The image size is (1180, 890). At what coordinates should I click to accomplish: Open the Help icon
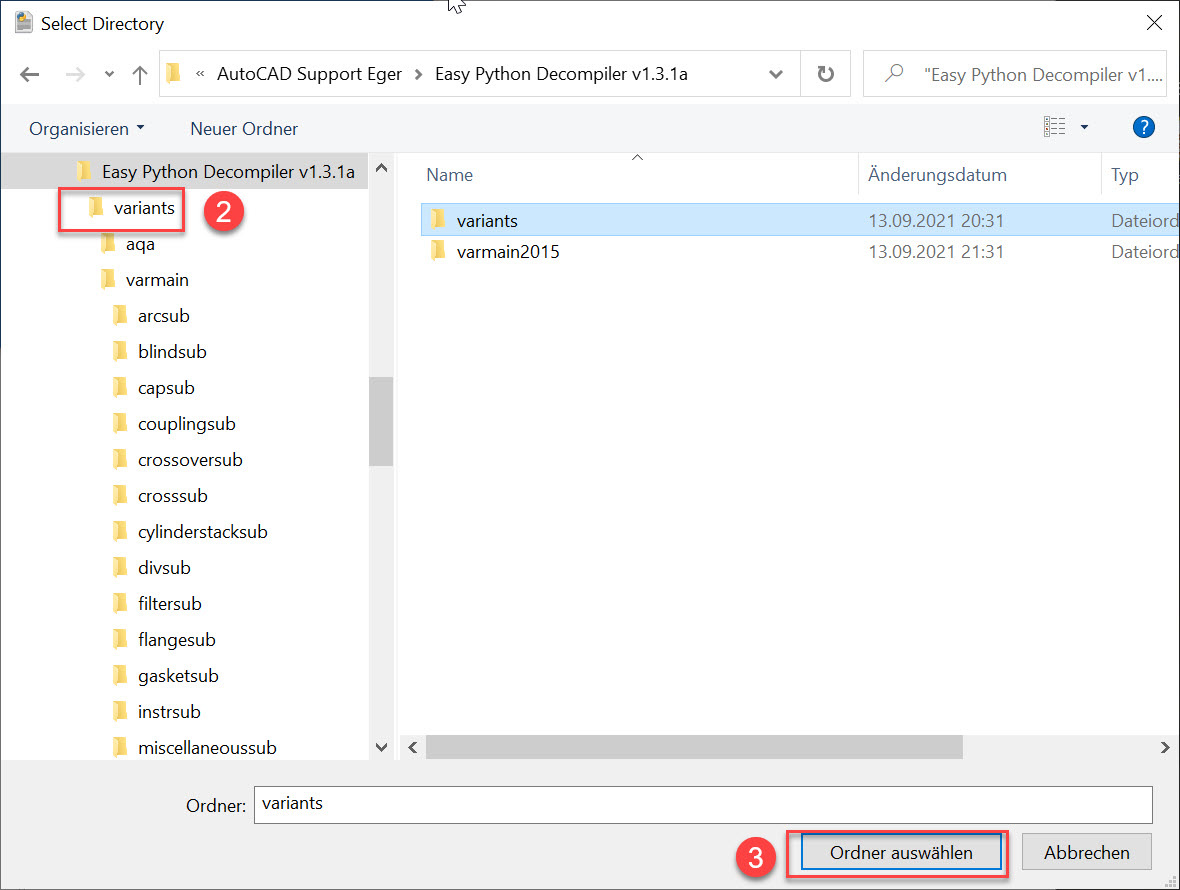coord(1143,127)
